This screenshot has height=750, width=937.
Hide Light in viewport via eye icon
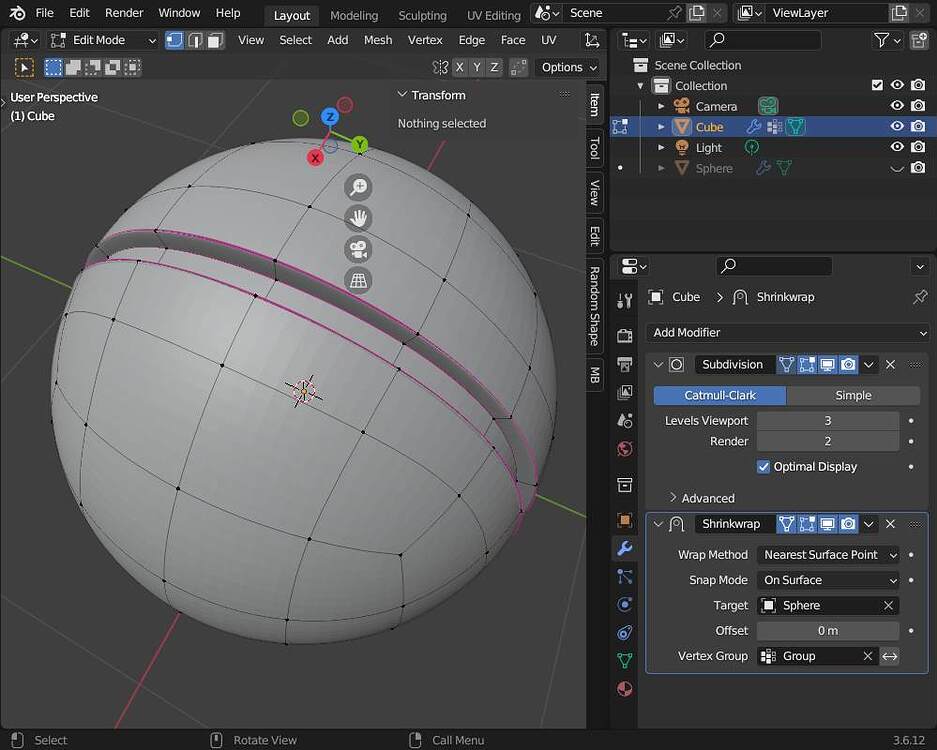(897, 147)
